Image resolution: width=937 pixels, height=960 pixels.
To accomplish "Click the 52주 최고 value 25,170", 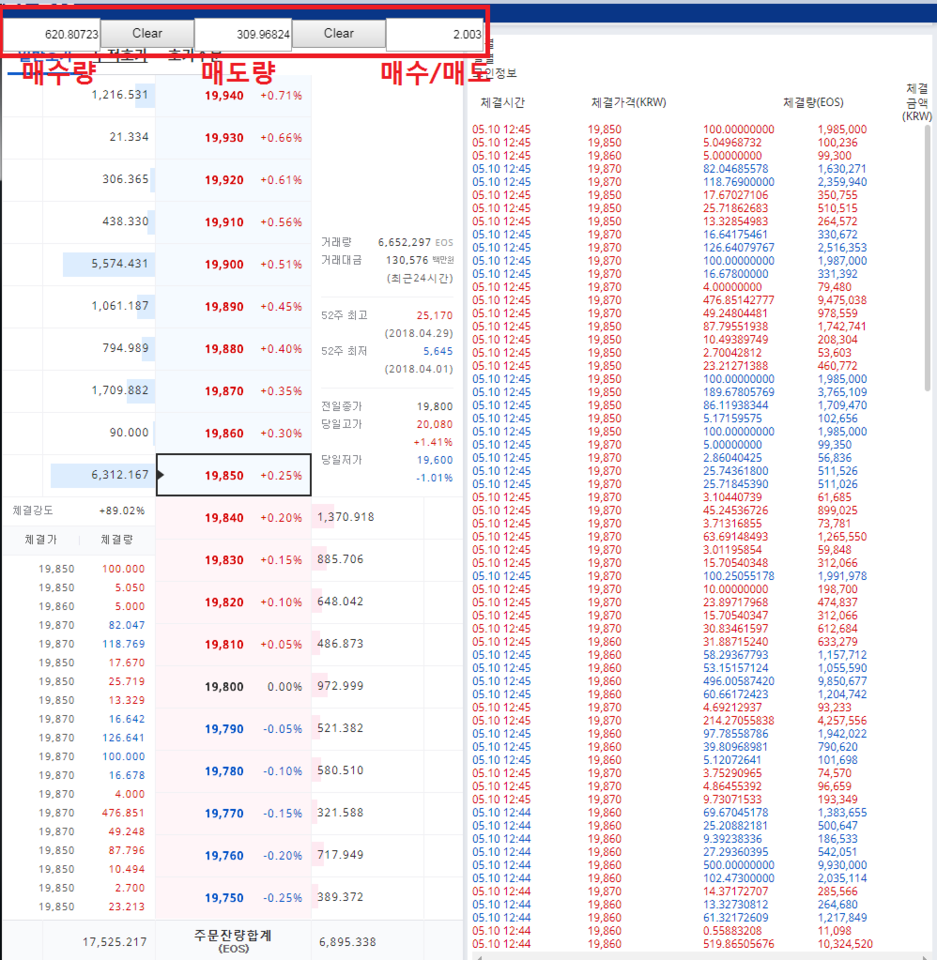I will coord(434,316).
